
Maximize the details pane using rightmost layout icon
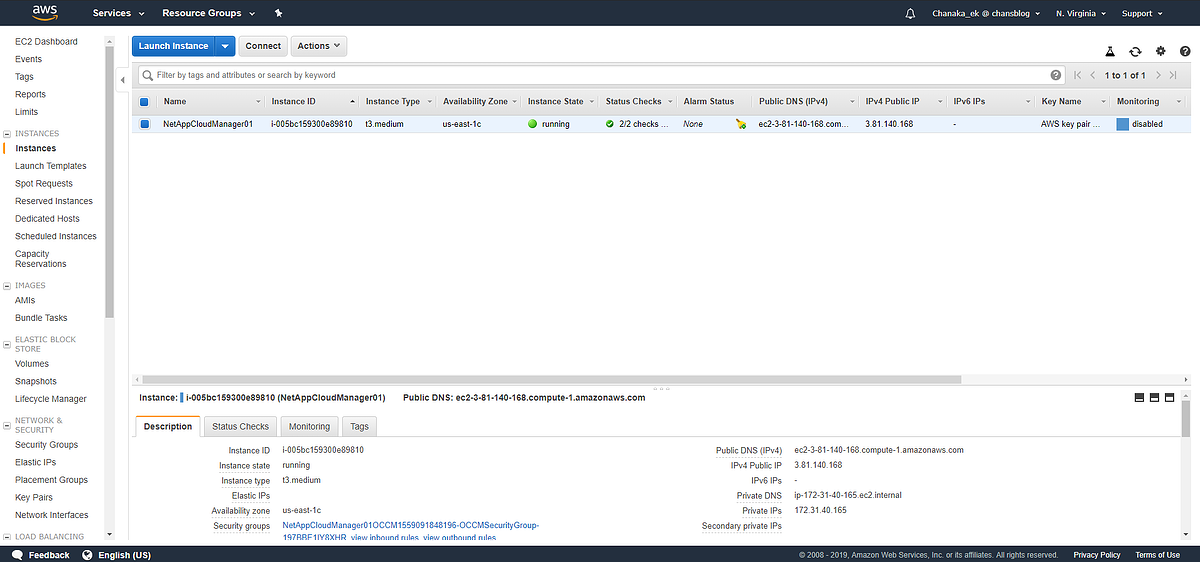coord(1172,397)
